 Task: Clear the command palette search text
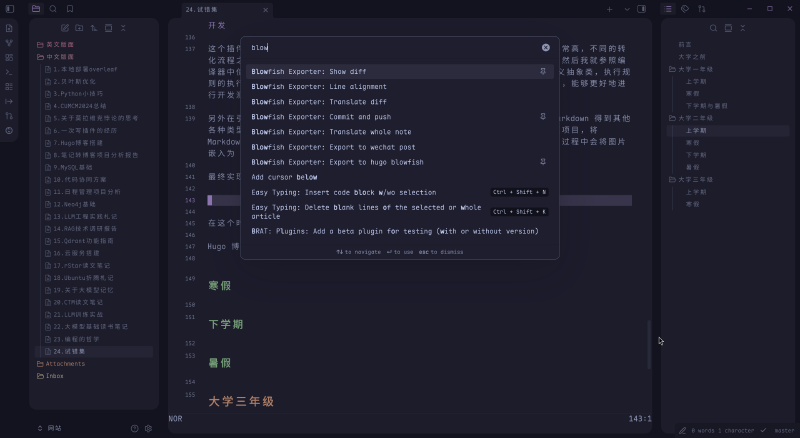coord(545,47)
